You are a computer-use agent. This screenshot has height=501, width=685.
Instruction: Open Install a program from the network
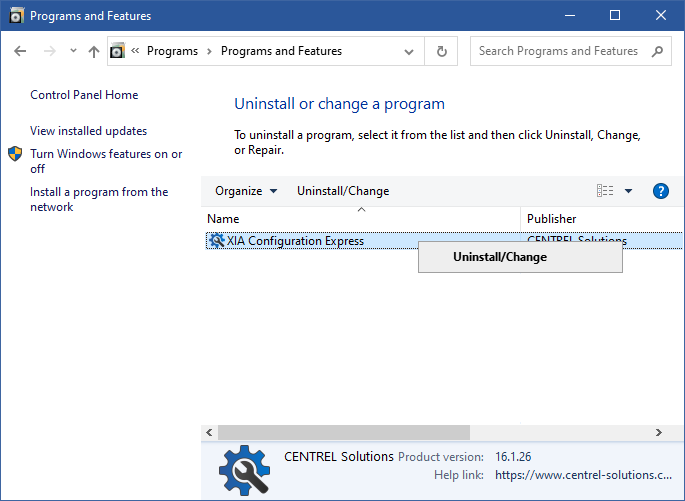pyautogui.click(x=99, y=199)
